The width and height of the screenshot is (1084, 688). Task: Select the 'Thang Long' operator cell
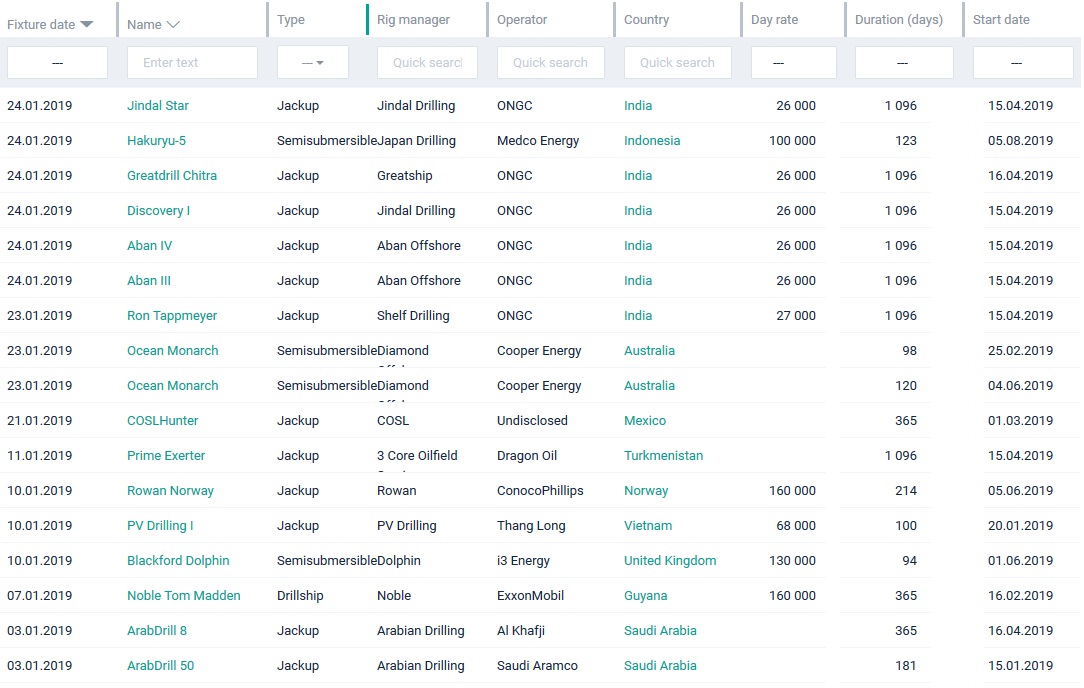[531, 526]
